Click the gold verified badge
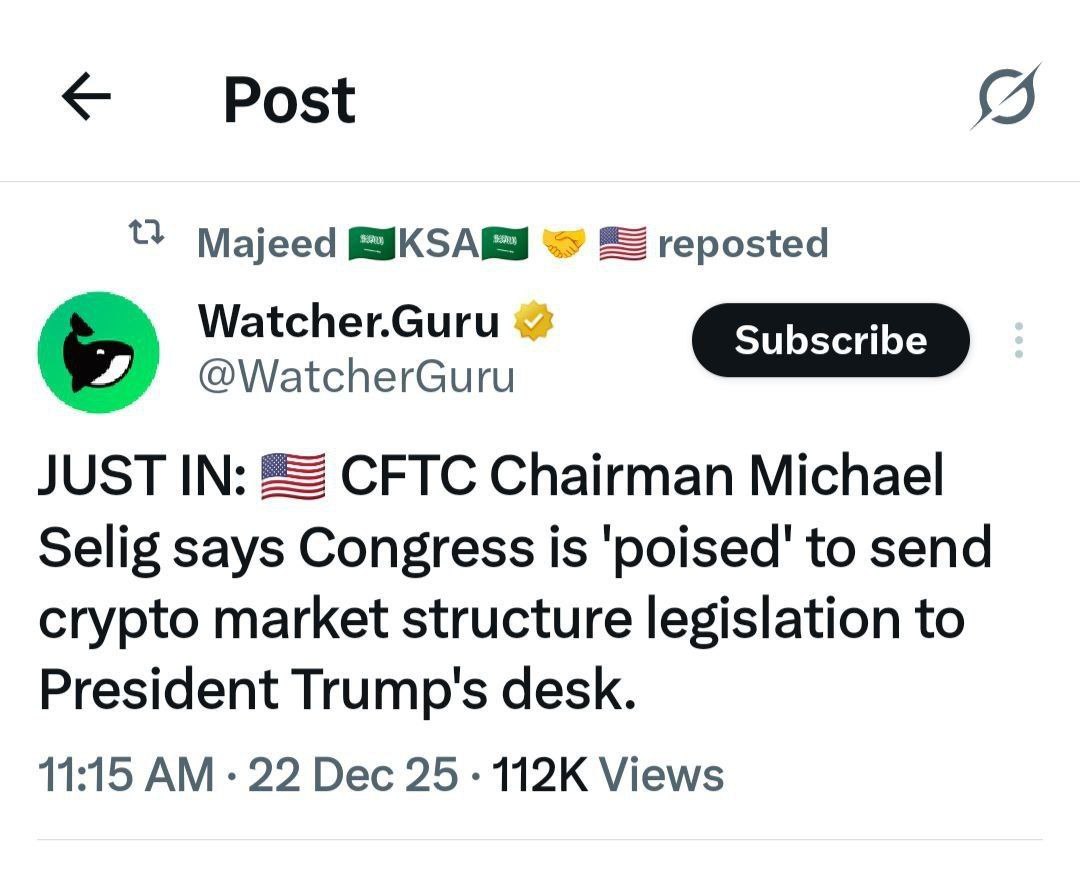This screenshot has width=1080, height=878. [x=534, y=322]
